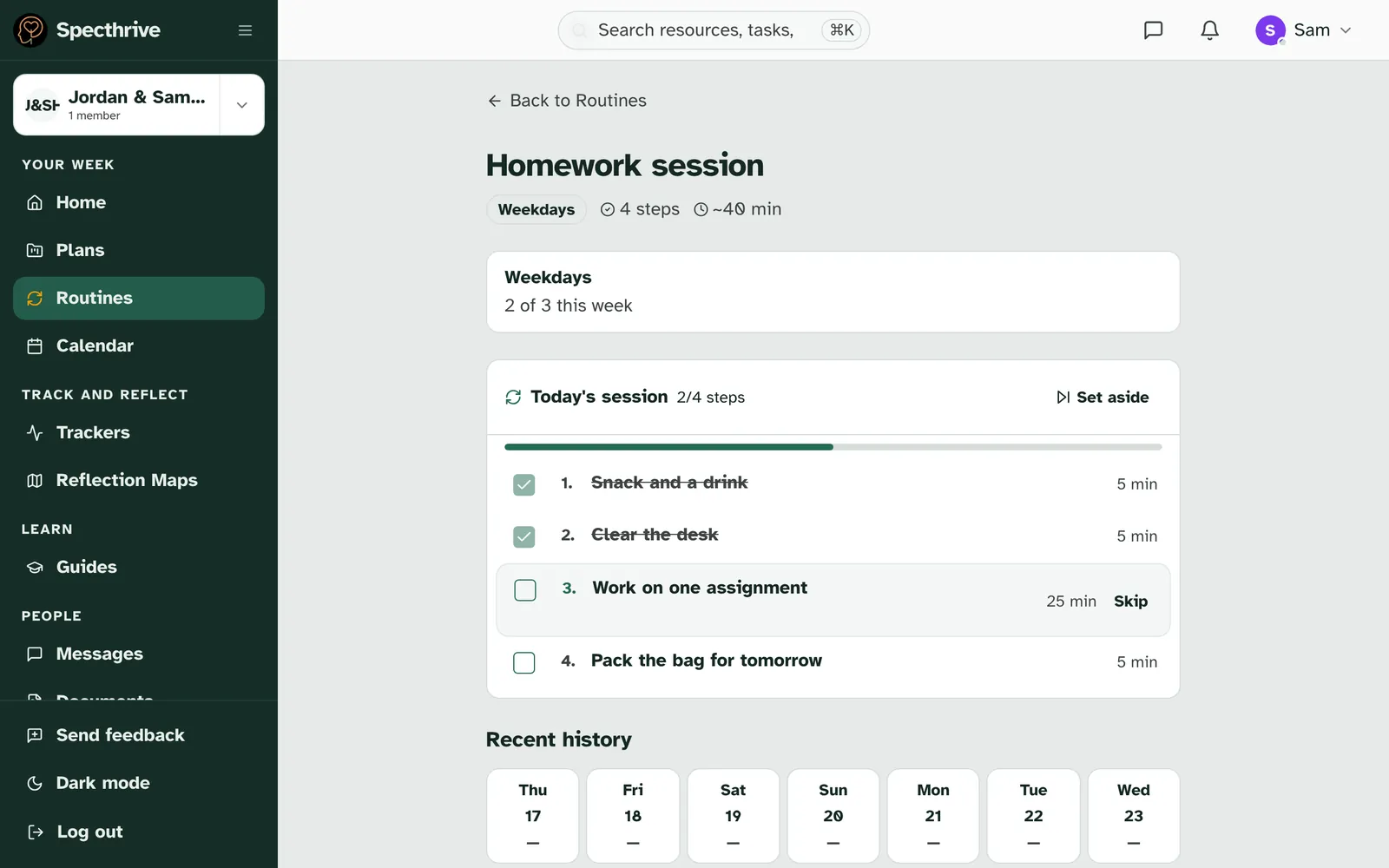
Task: Click the Log out arrow icon
Action: coord(35,832)
